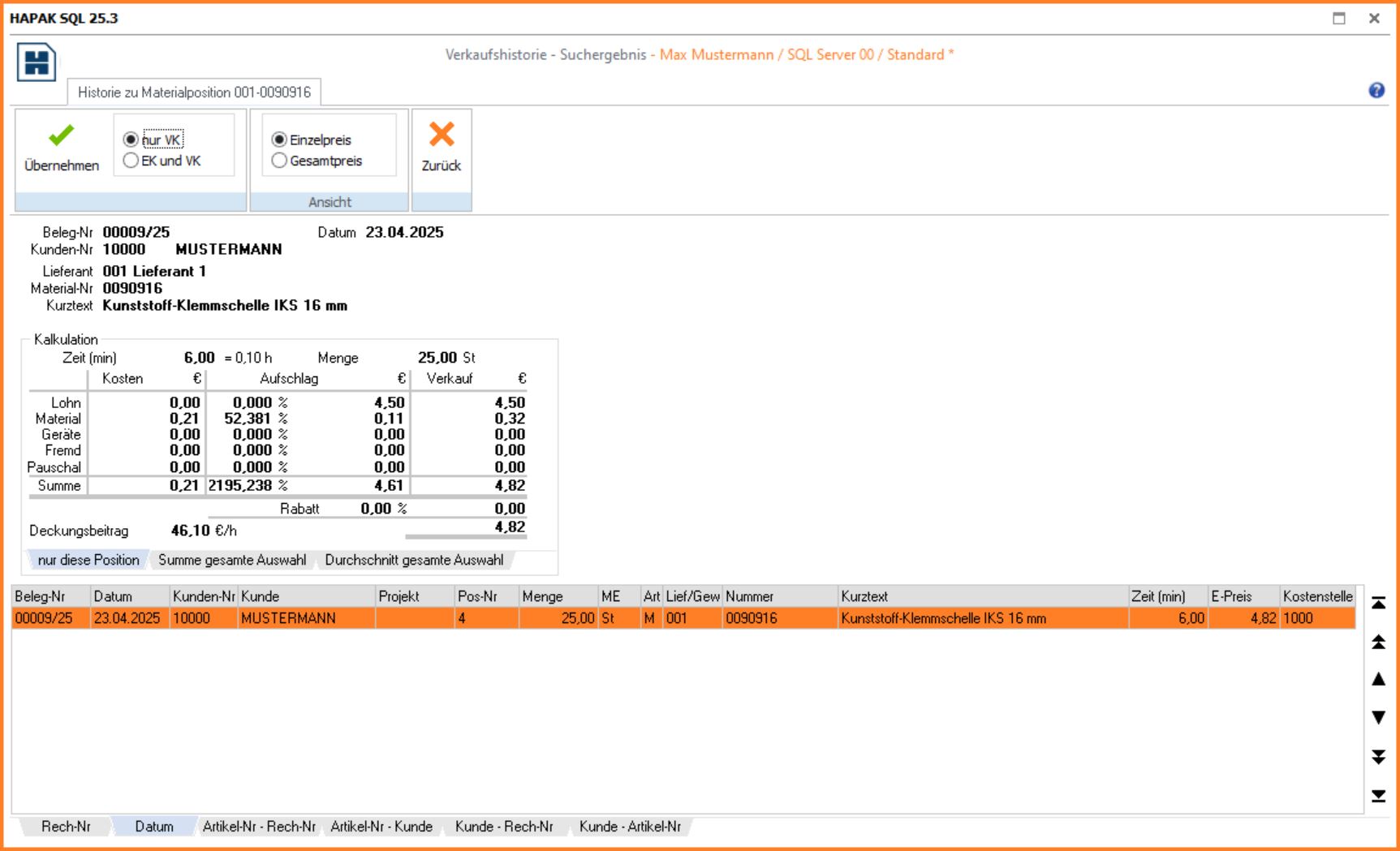Switch to 'Summe gesamte Auswahl' tab
Screen dimensions: 1400x851
tap(232, 560)
